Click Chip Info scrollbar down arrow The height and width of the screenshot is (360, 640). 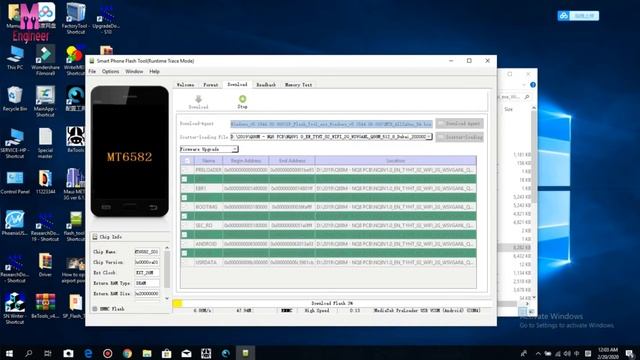point(167,299)
